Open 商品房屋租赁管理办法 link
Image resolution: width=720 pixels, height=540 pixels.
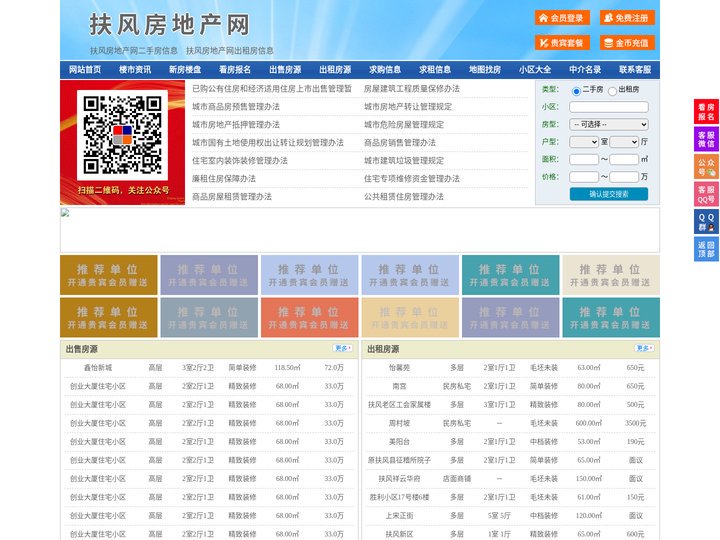point(232,197)
